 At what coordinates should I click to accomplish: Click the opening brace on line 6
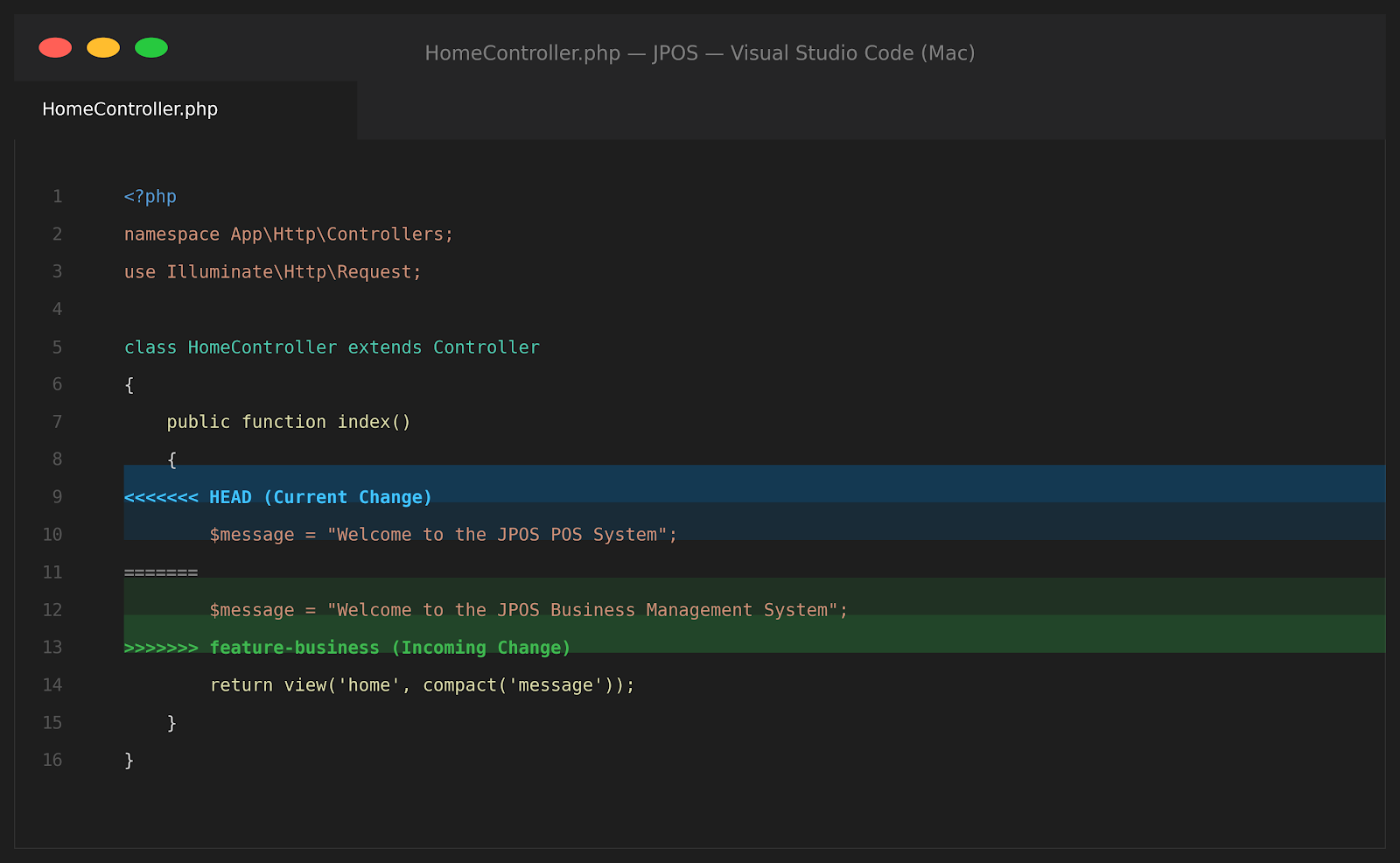click(129, 385)
